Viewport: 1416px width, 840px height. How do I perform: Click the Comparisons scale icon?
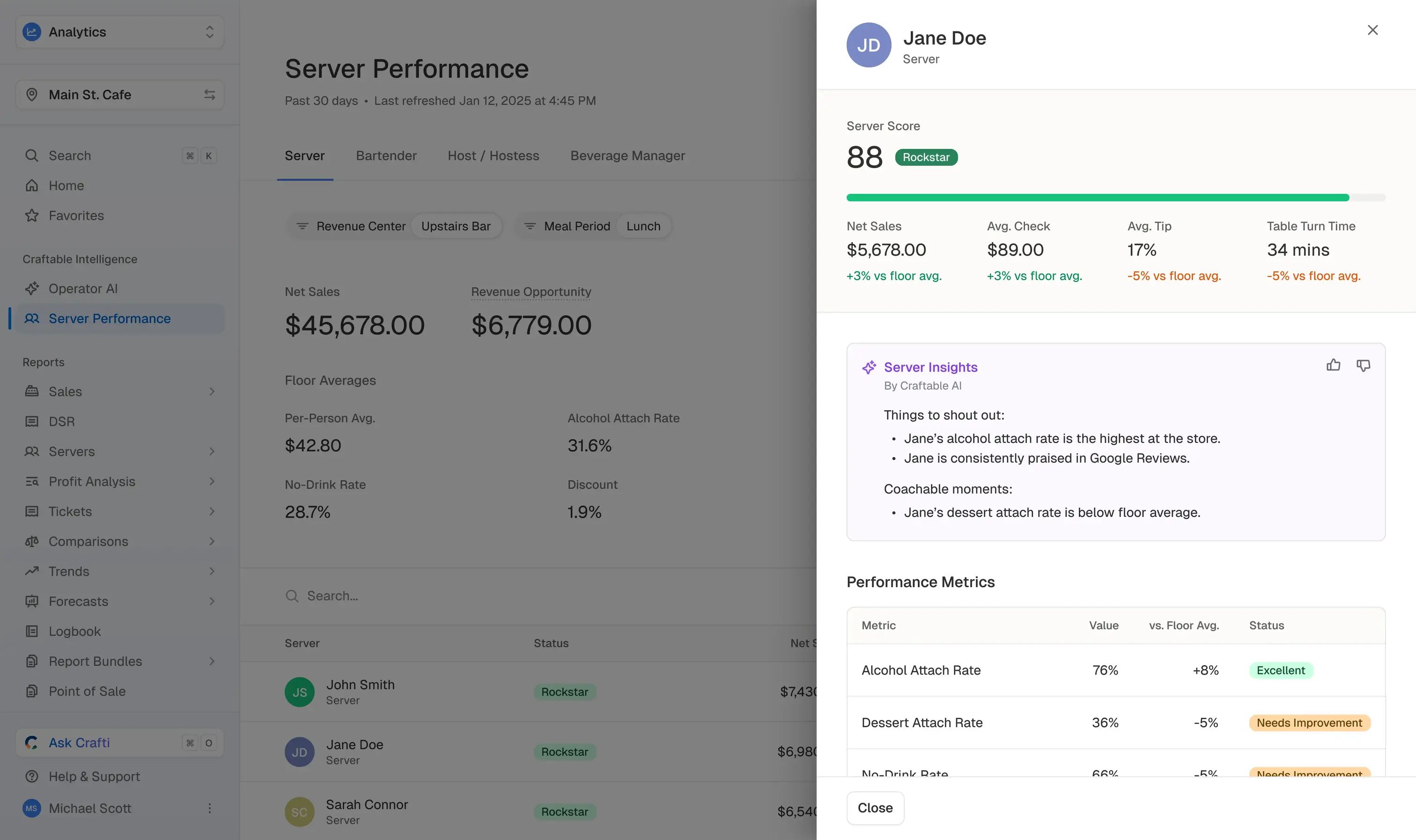point(32,542)
